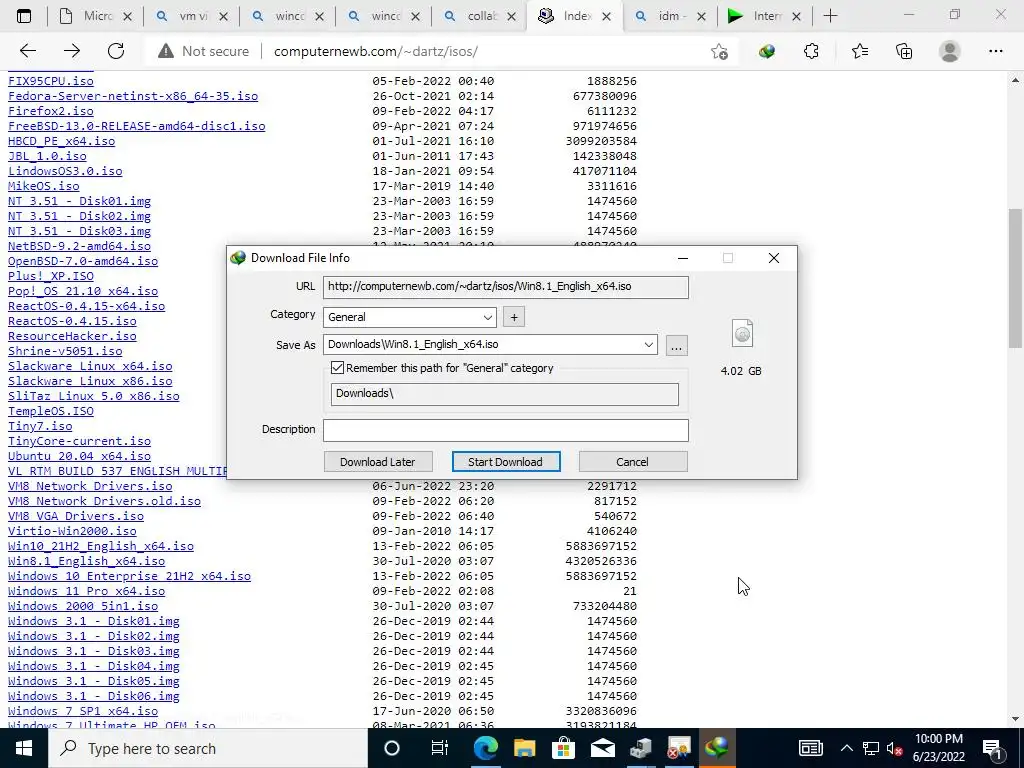Switch to the Intern tab
The width and height of the screenshot is (1024, 768).
(x=765, y=16)
